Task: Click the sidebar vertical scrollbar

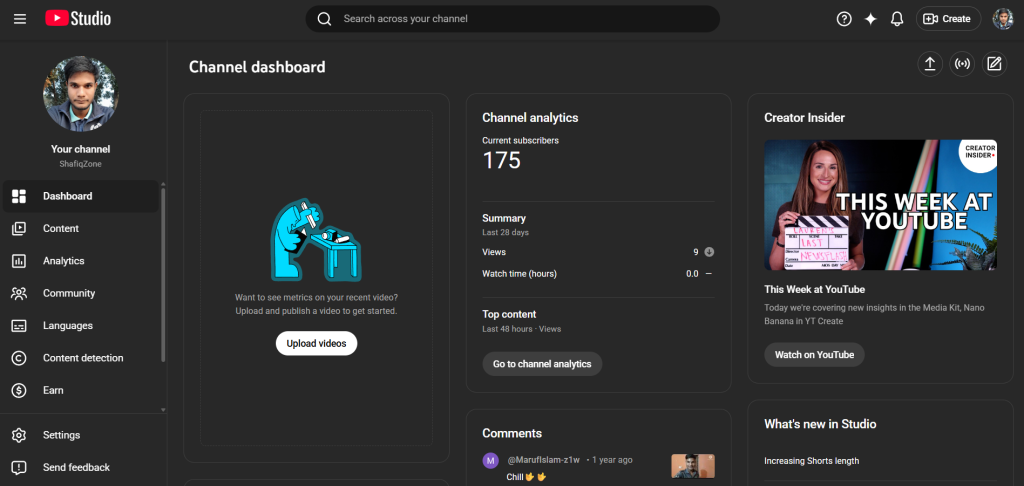Action: tap(163, 274)
